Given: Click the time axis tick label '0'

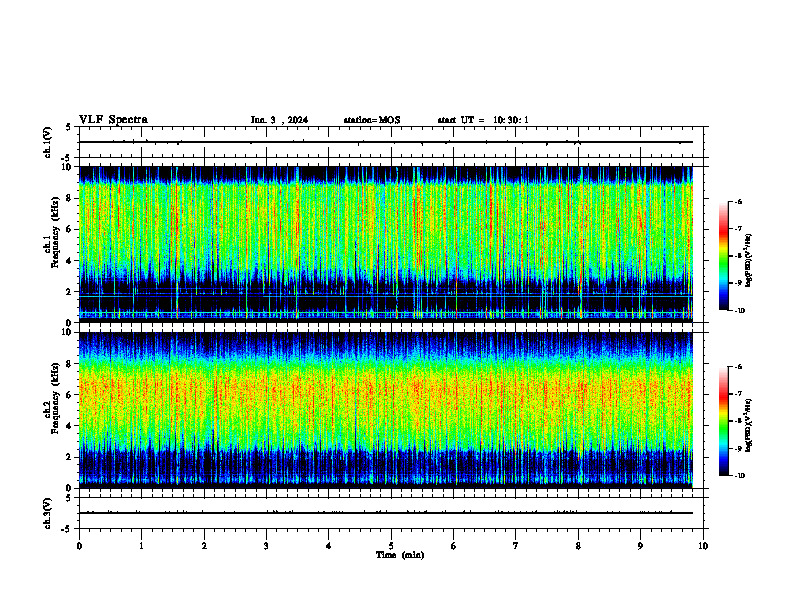Looking at the screenshot, I should pos(79,546).
